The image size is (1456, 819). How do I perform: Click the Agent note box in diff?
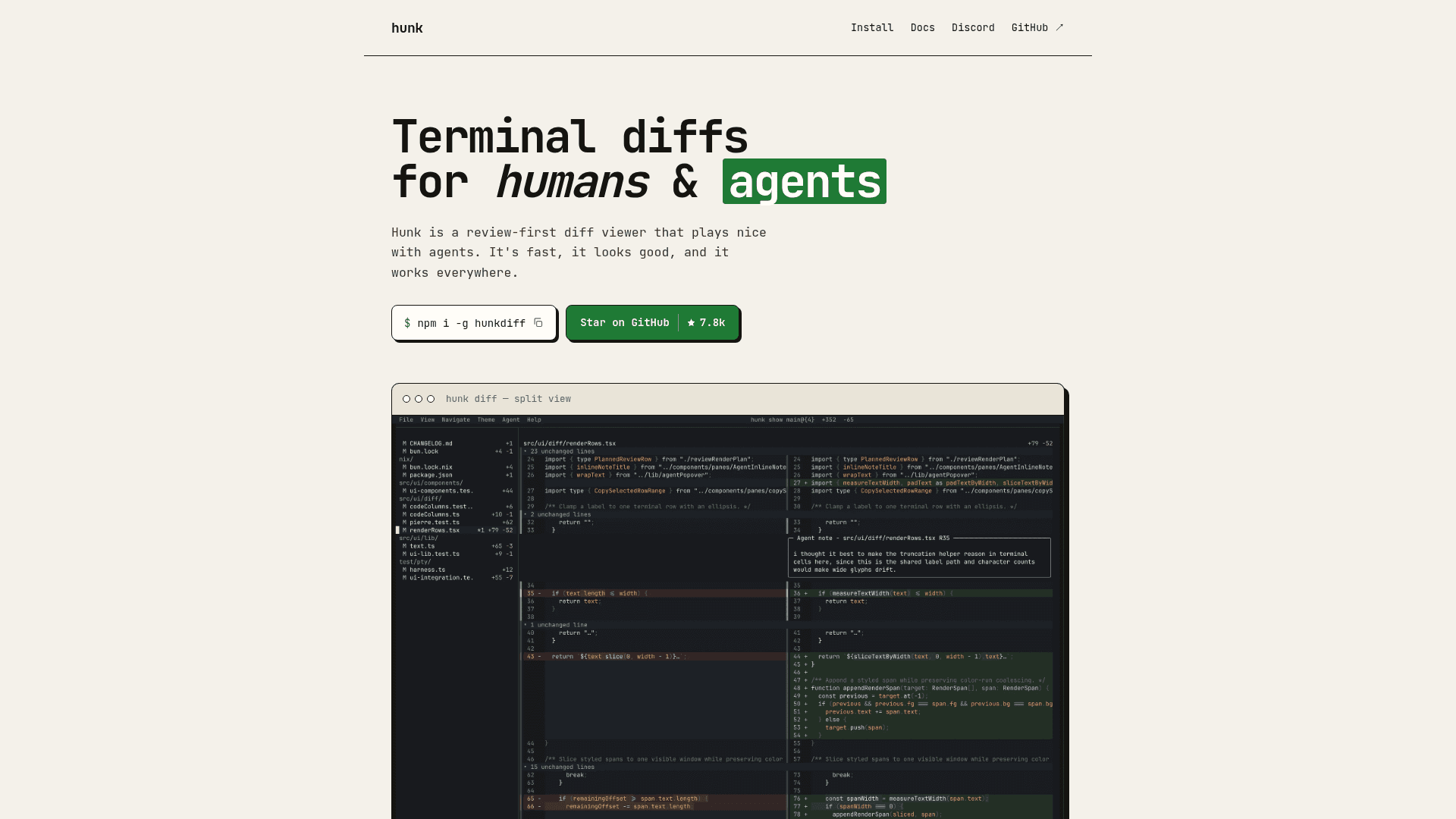coord(919,557)
